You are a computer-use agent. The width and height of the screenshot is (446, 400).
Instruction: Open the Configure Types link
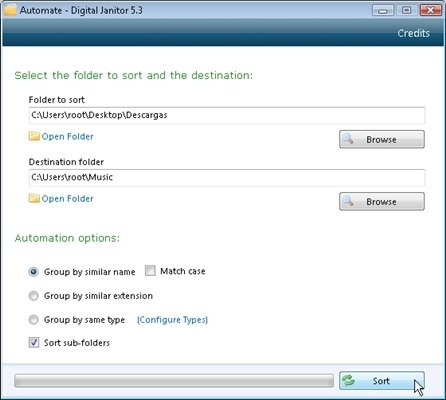click(x=172, y=320)
